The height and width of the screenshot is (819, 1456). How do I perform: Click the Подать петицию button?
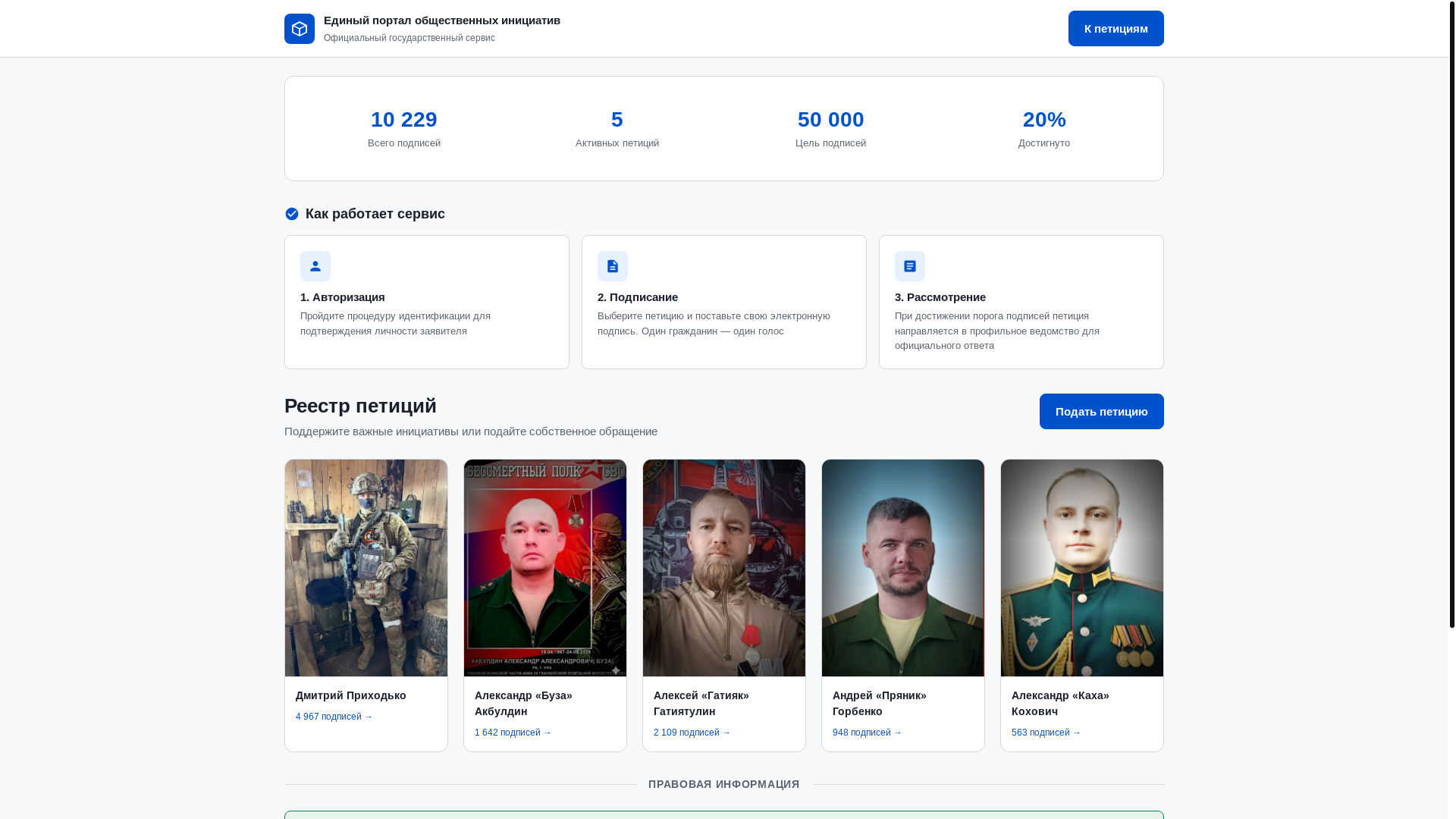pos(1102,412)
